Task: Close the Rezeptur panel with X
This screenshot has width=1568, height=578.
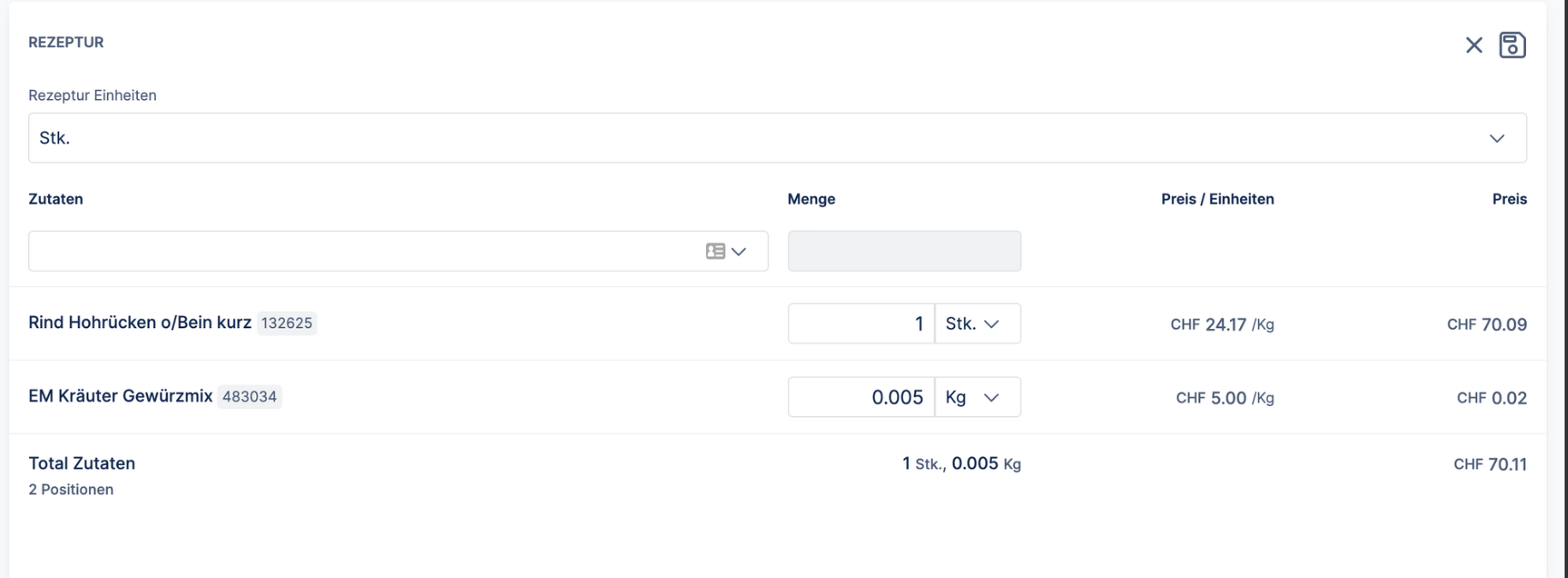Action: coord(1473,45)
